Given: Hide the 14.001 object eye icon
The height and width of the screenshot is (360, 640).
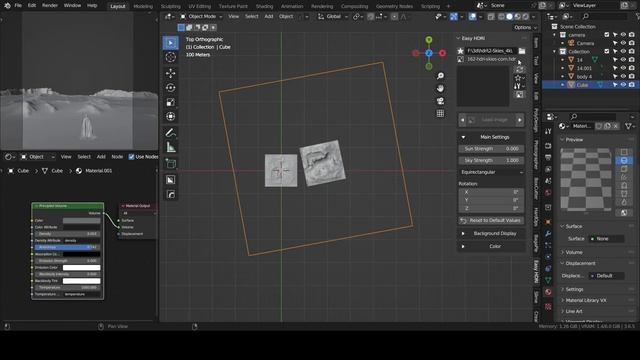Looking at the screenshot, I should (x=623, y=68).
